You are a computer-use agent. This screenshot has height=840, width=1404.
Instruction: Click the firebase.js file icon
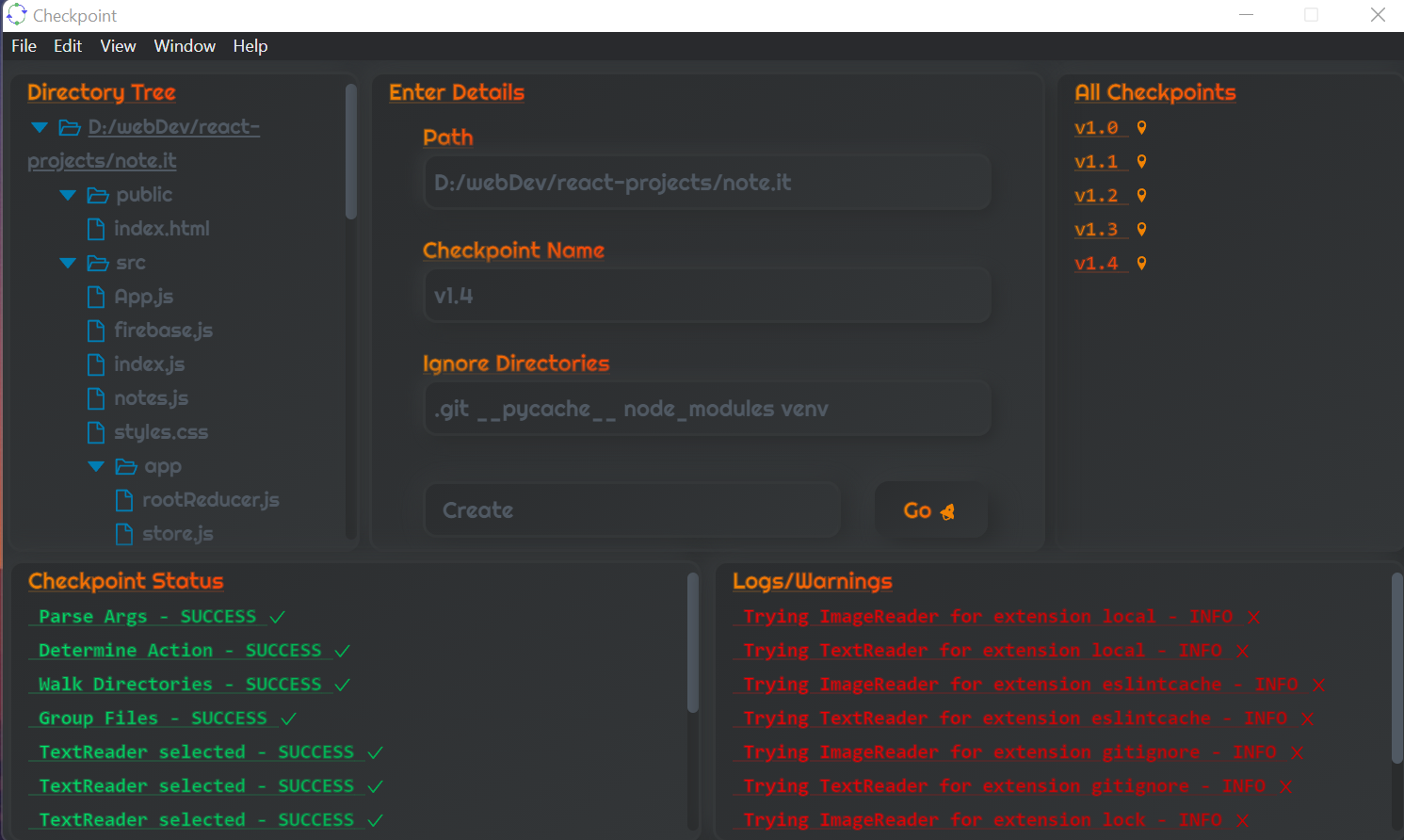tap(96, 331)
